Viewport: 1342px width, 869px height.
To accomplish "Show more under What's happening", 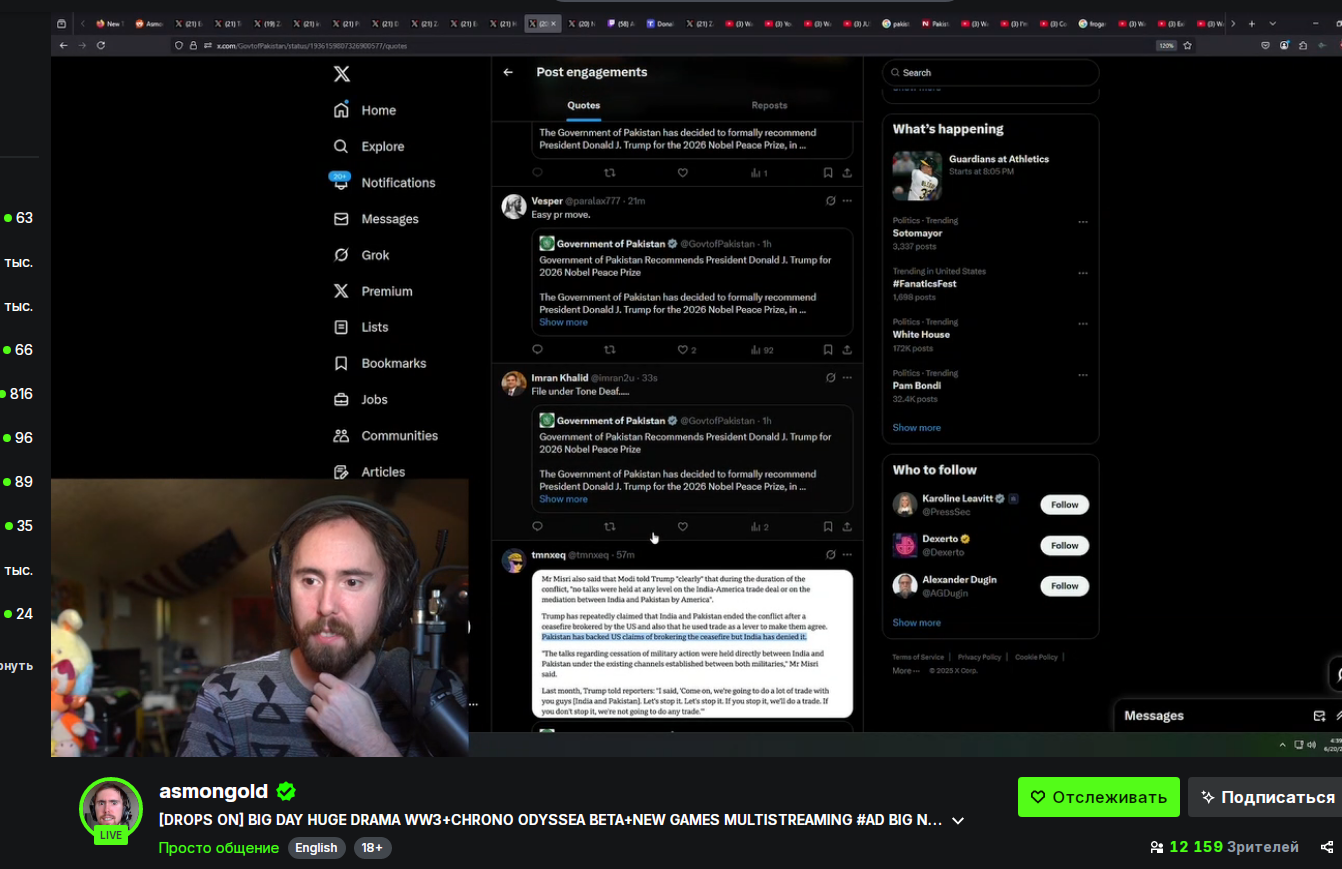I will (x=916, y=427).
